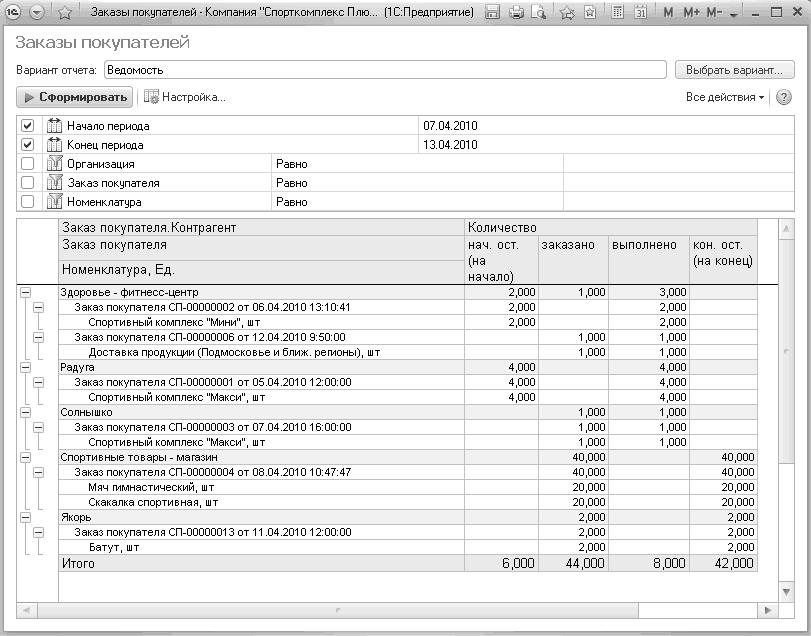Click the help question mark icon

784,97
